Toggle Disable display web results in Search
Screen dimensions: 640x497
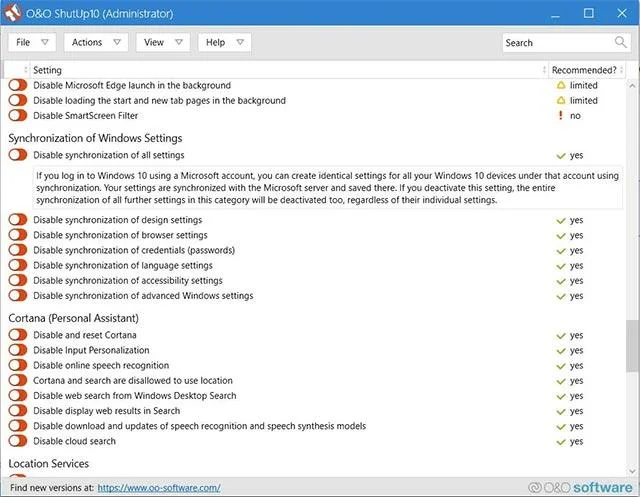[x=18, y=410]
